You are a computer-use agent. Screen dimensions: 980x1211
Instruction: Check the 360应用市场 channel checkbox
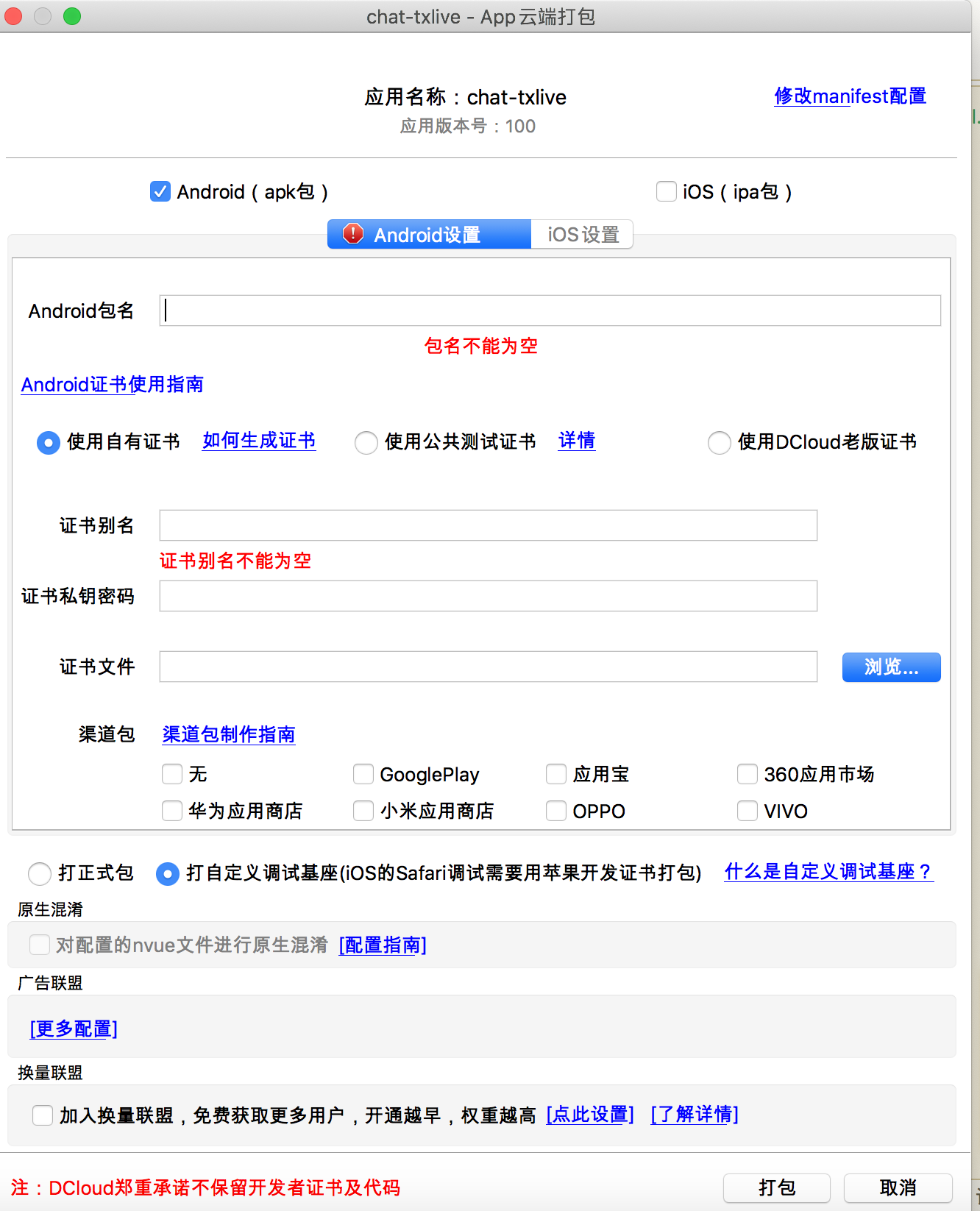coord(748,774)
